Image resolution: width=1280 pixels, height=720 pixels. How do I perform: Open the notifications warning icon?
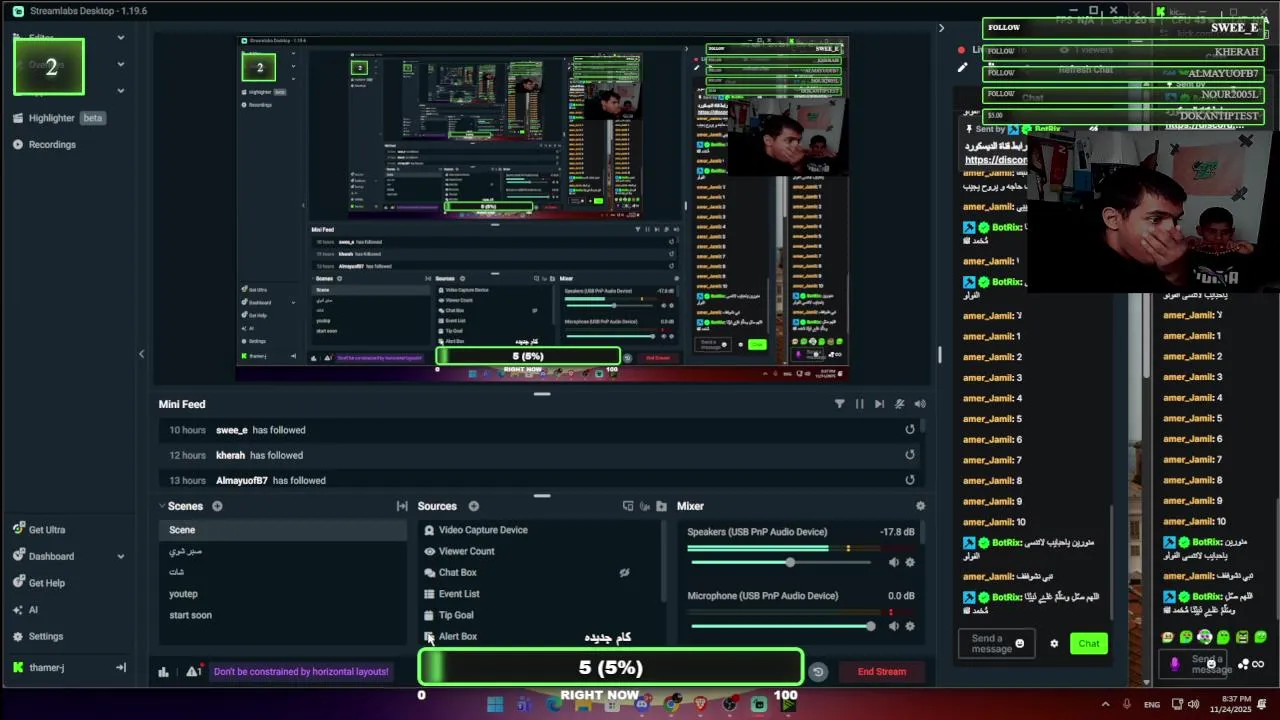tap(193, 671)
